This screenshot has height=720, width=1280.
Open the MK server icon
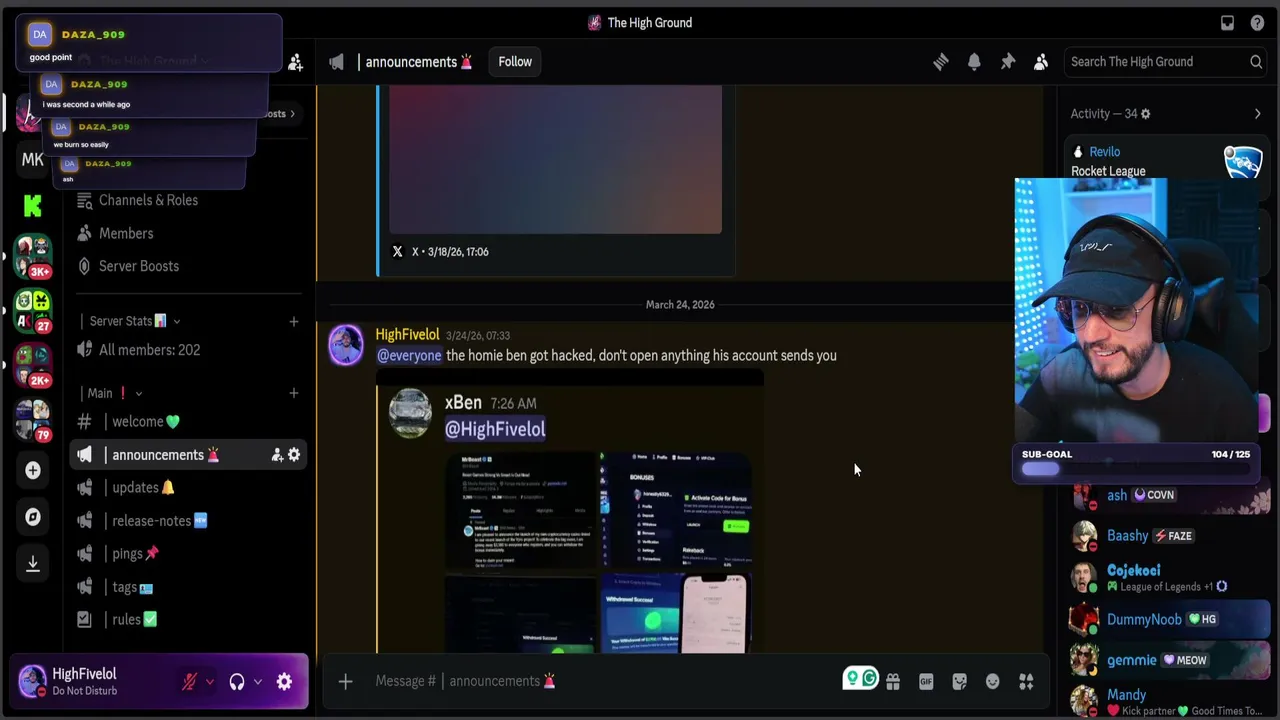[32, 159]
